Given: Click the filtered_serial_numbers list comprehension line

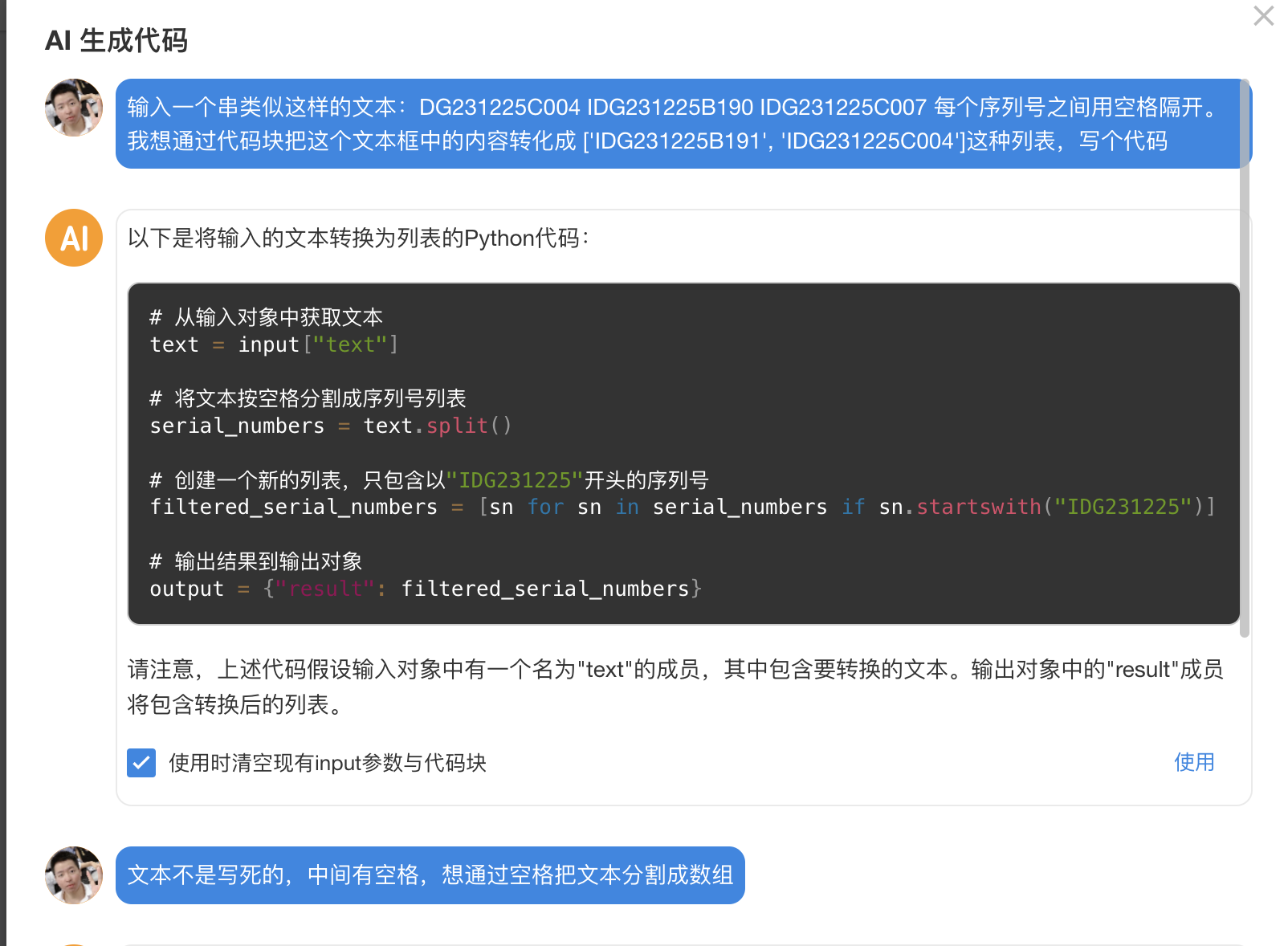Looking at the screenshot, I should pos(682,507).
